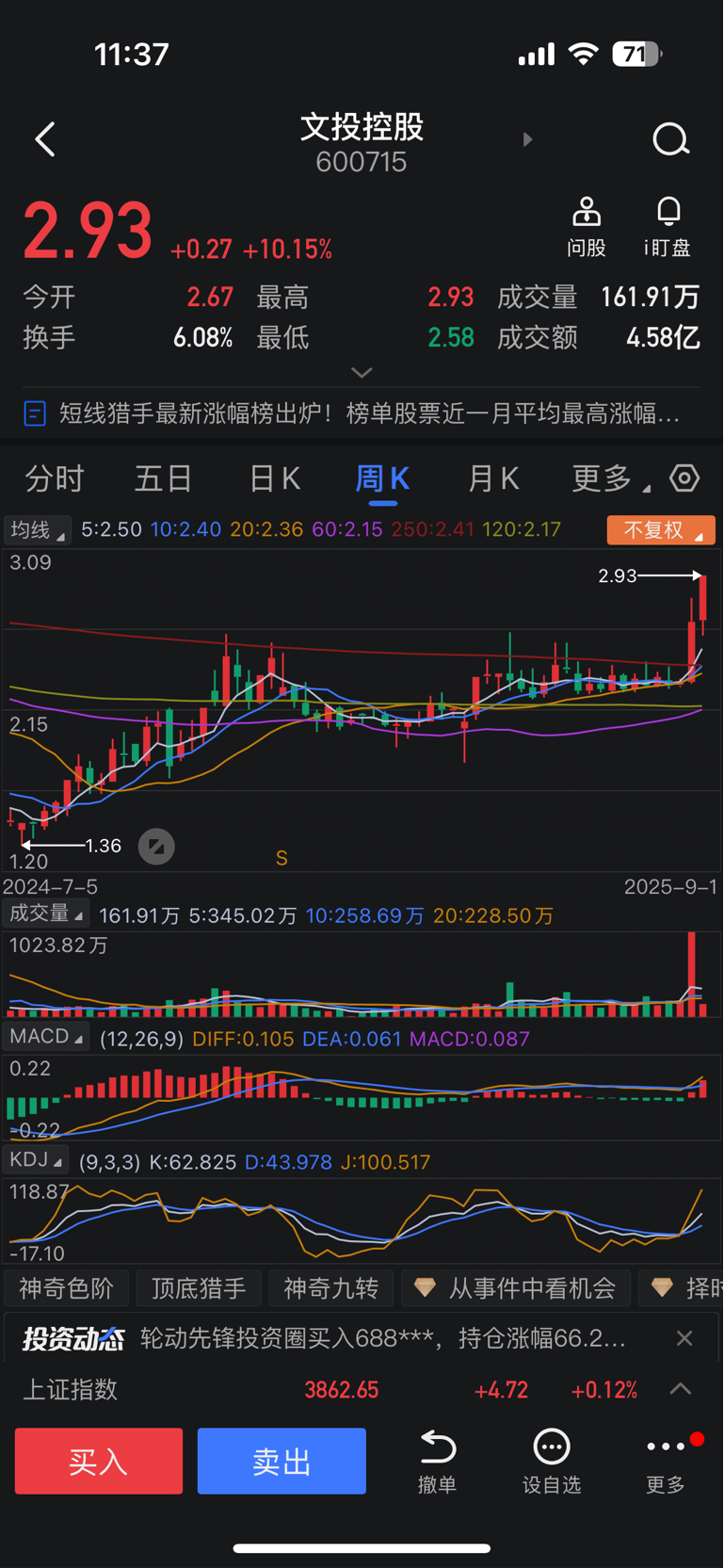Open the MACD indicator dropdown
This screenshot has width=724, height=1568.
coord(45,1037)
